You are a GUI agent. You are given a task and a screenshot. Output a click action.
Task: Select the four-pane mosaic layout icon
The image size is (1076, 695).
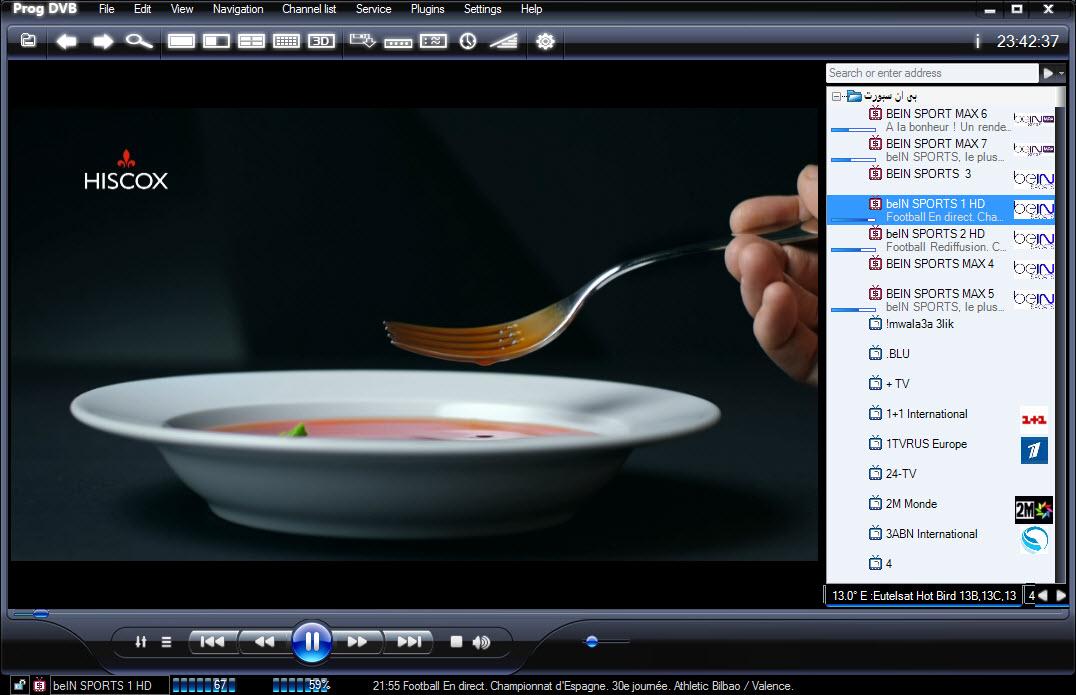point(251,41)
